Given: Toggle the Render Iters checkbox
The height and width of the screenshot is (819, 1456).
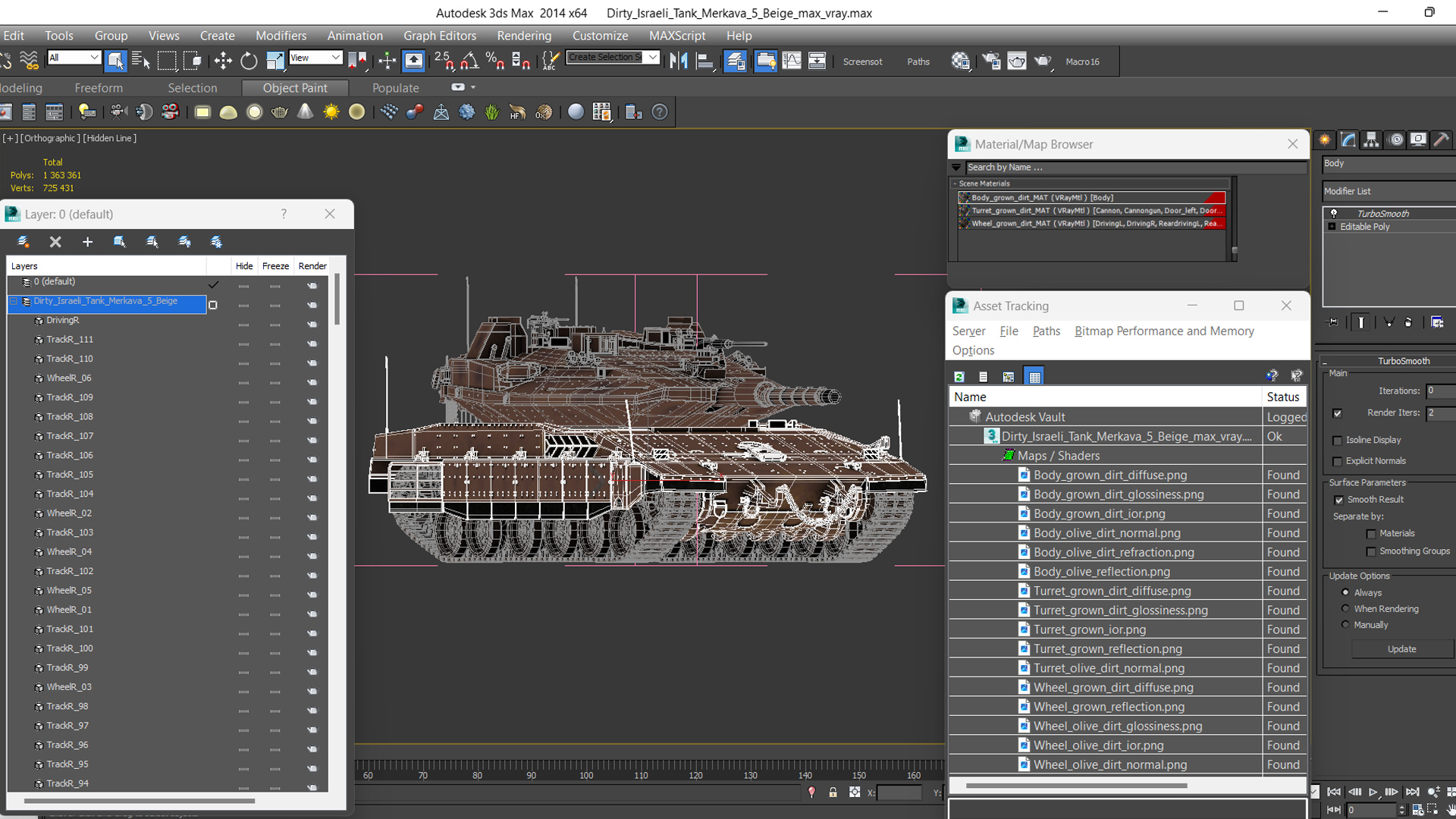Looking at the screenshot, I should [x=1337, y=413].
